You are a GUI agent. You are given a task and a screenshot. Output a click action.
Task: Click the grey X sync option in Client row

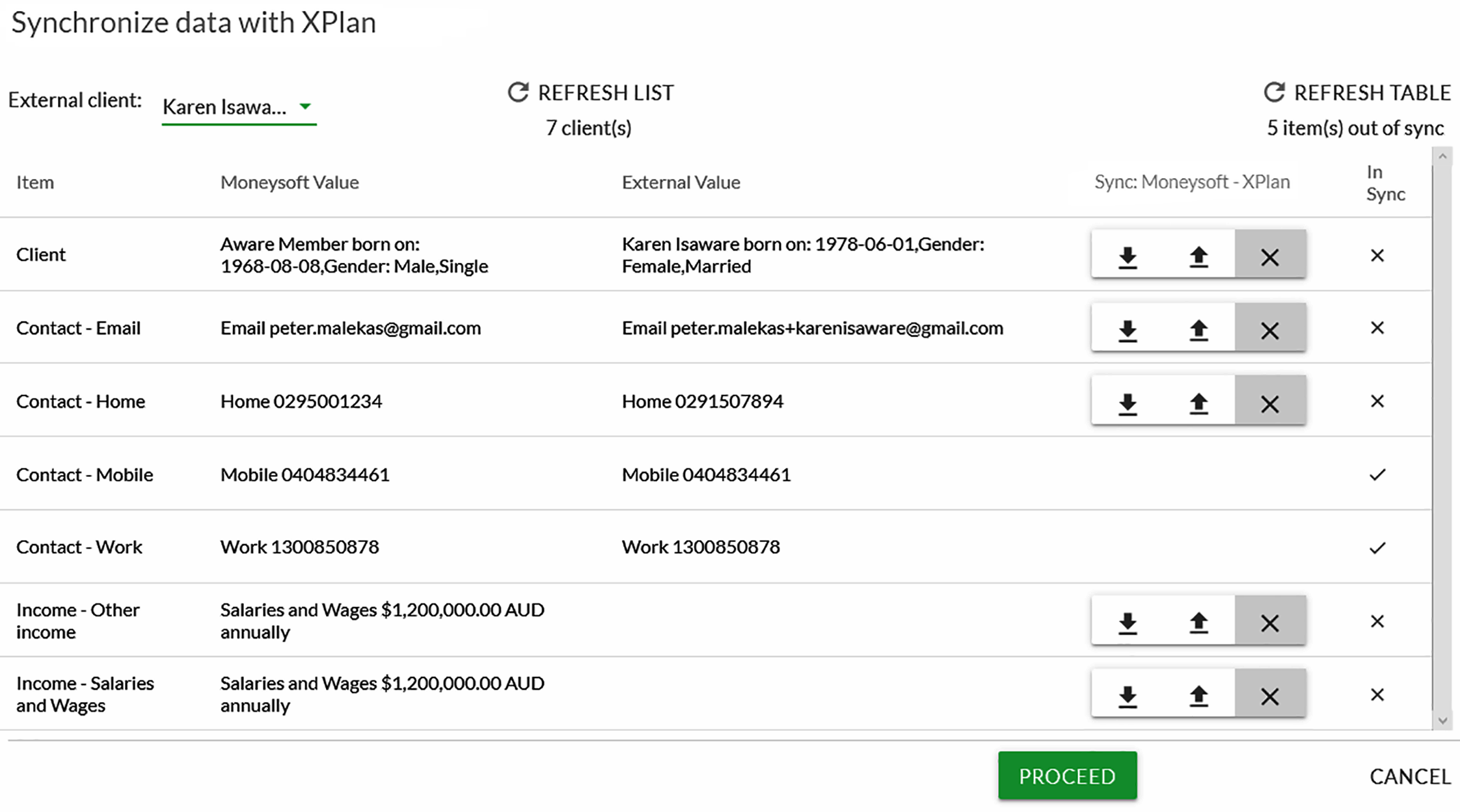coord(1270,254)
